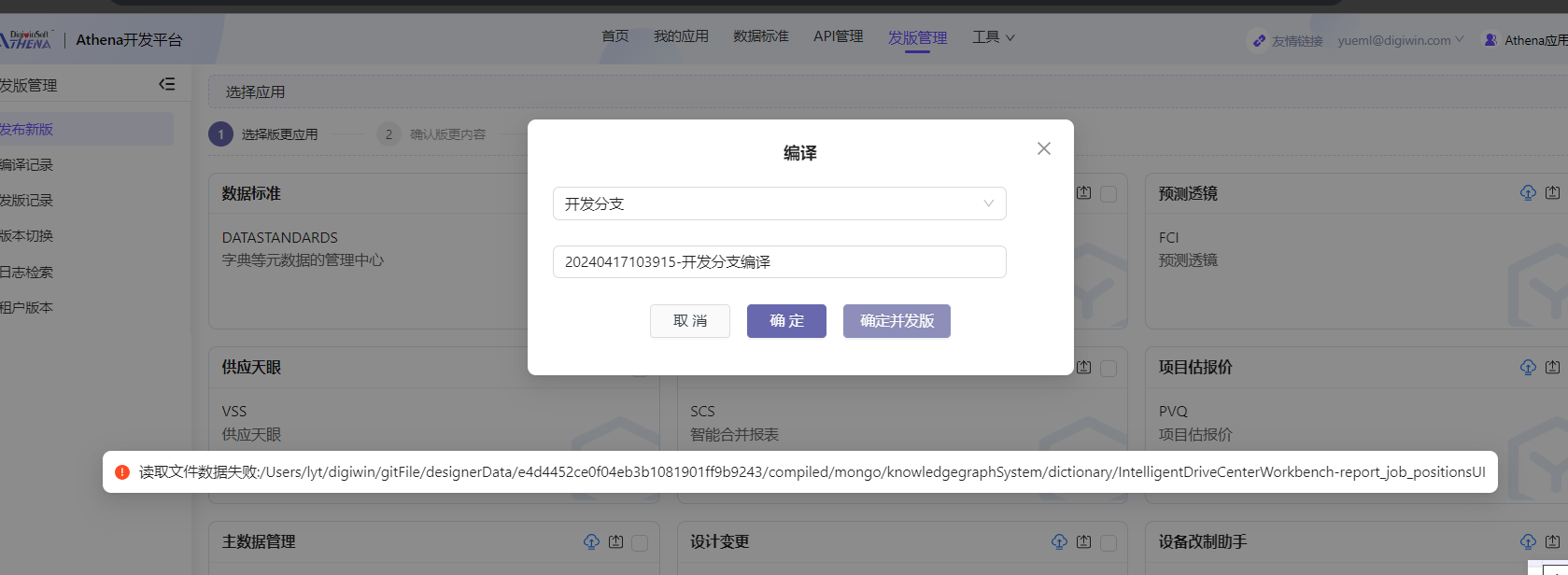
Task: Tick the checkbox on SCS 智能合并报表 card
Action: tap(1109, 368)
